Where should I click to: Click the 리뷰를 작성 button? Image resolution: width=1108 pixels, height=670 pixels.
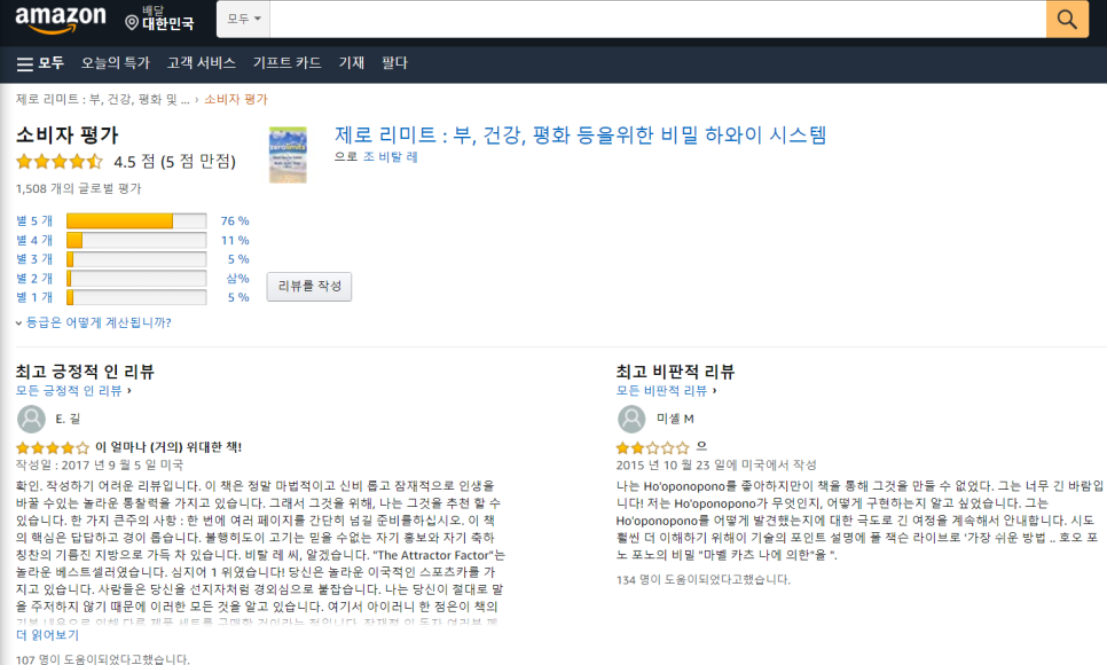(x=309, y=286)
